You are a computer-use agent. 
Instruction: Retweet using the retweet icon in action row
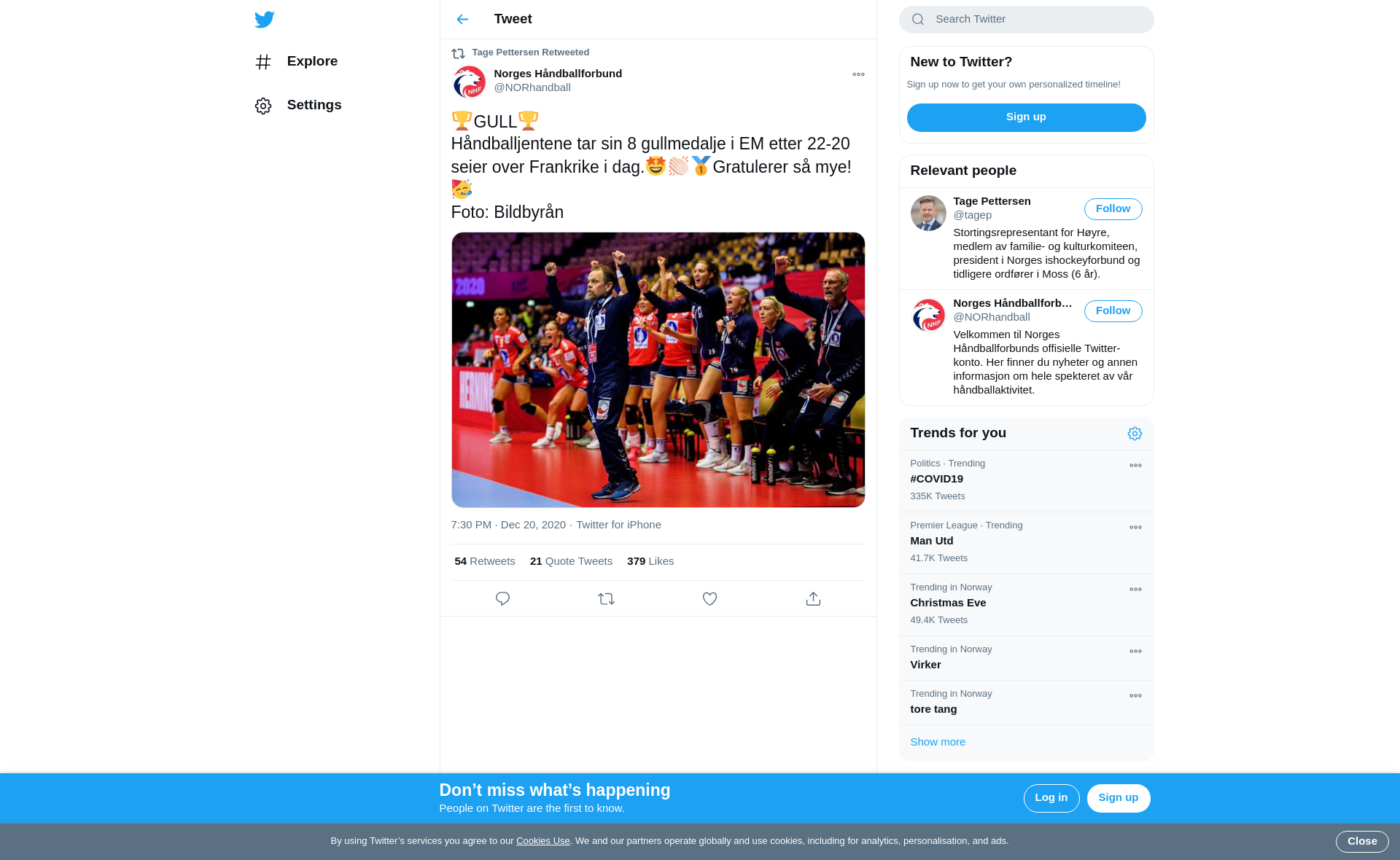(x=606, y=598)
